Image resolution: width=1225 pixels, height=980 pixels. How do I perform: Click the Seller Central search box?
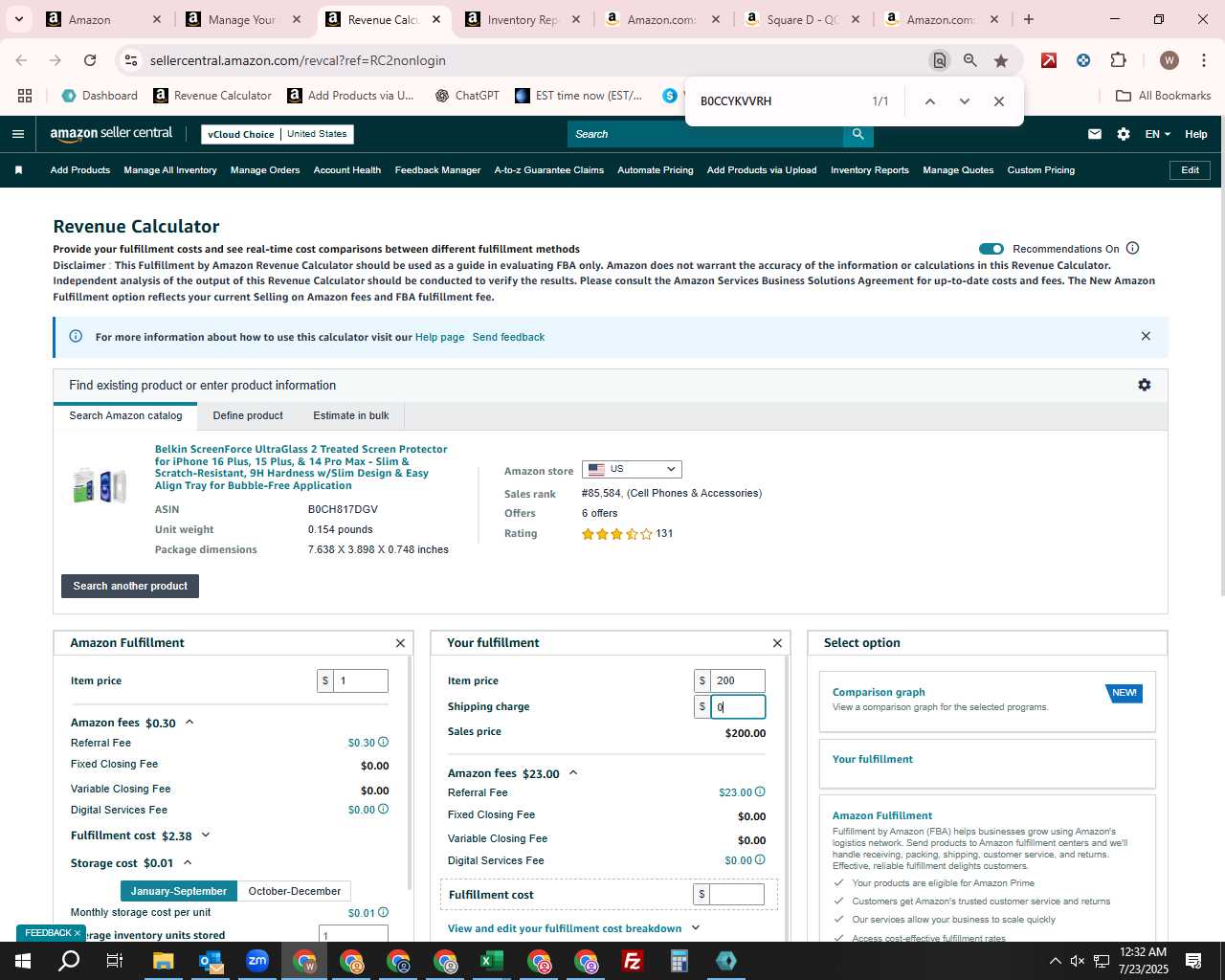coord(705,134)
